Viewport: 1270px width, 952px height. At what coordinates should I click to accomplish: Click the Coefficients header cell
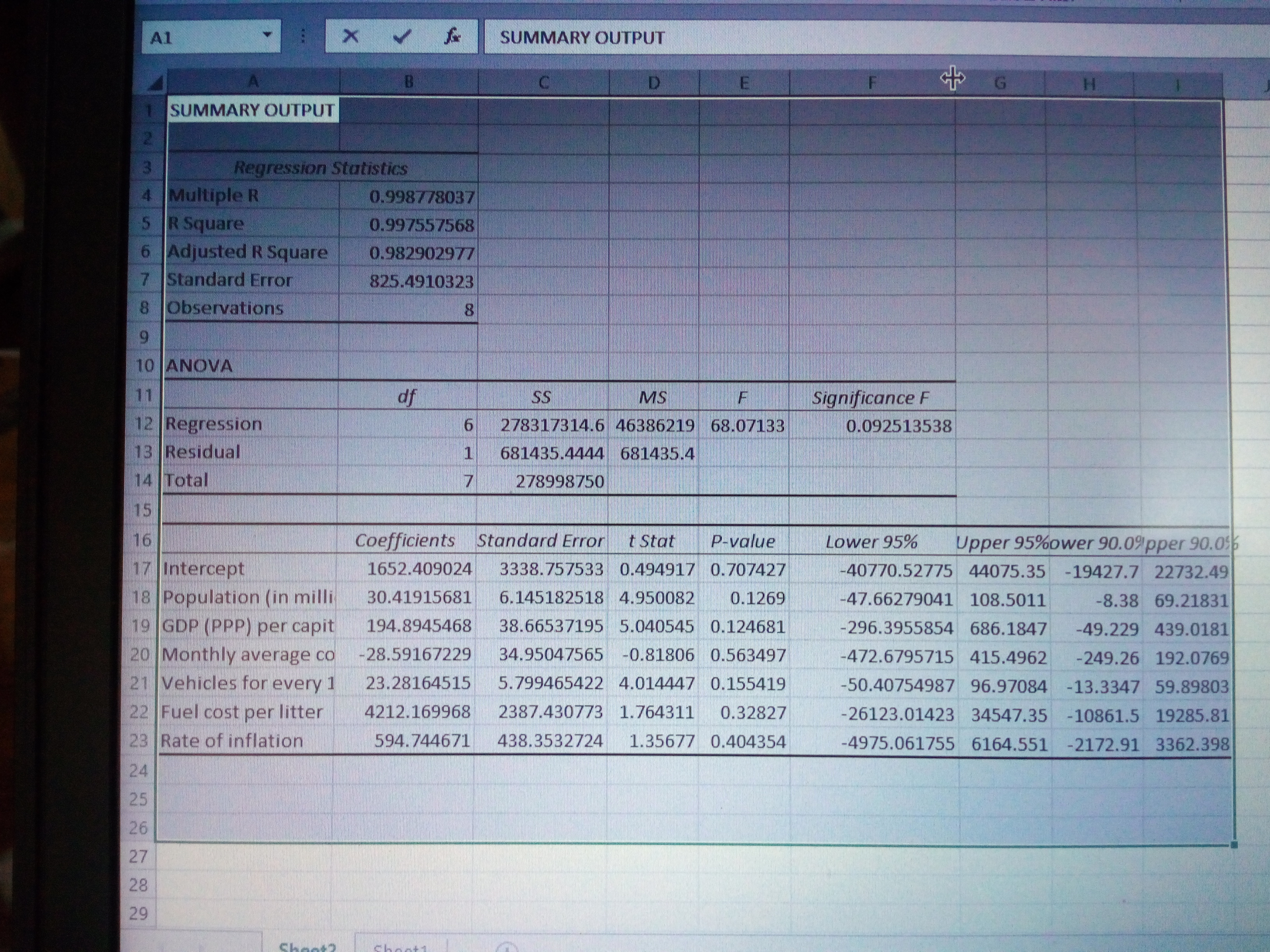pos(405,540)
